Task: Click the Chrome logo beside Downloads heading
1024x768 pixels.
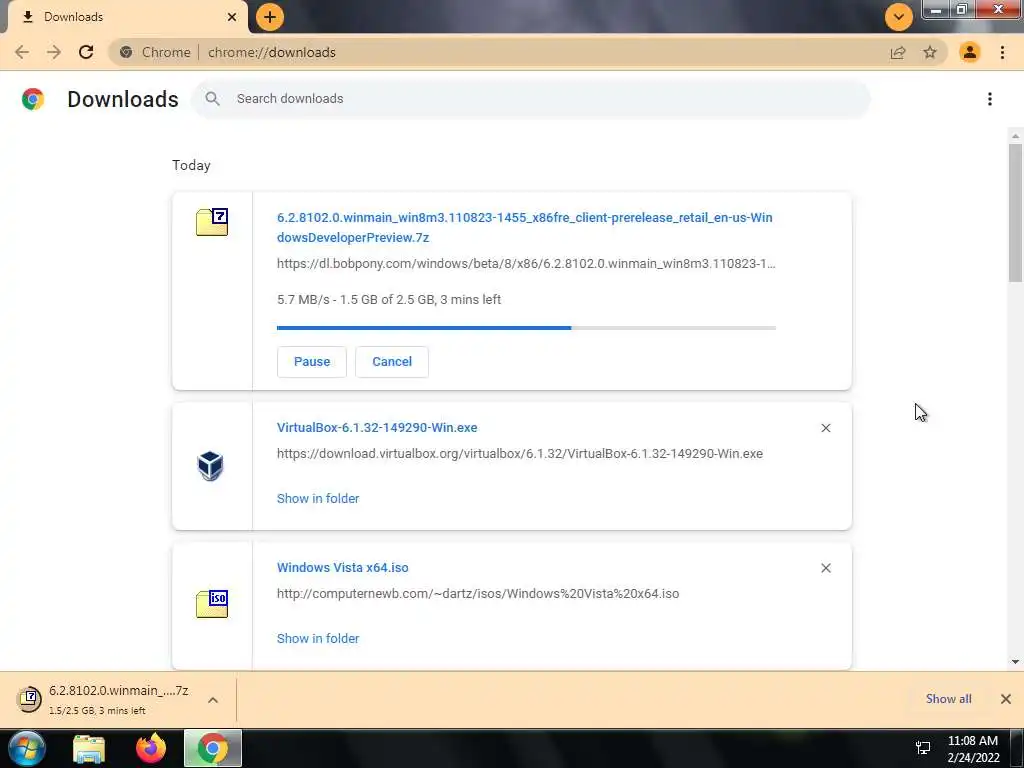Action: coord(33,99)
